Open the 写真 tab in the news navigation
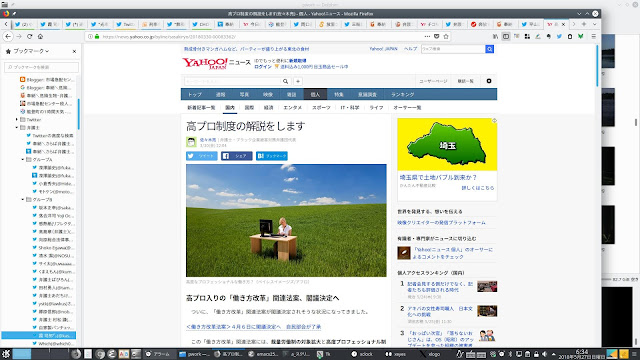This screenshot has width=640, height=360. 244,94
